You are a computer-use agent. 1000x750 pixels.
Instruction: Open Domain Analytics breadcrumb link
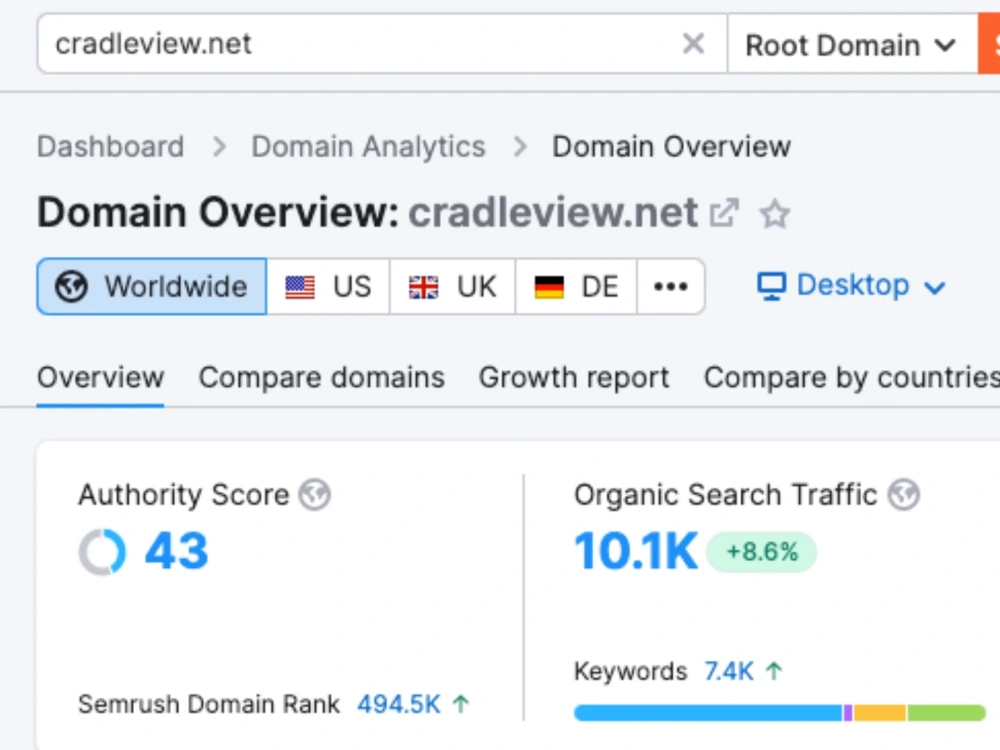(x=369, y=147)
